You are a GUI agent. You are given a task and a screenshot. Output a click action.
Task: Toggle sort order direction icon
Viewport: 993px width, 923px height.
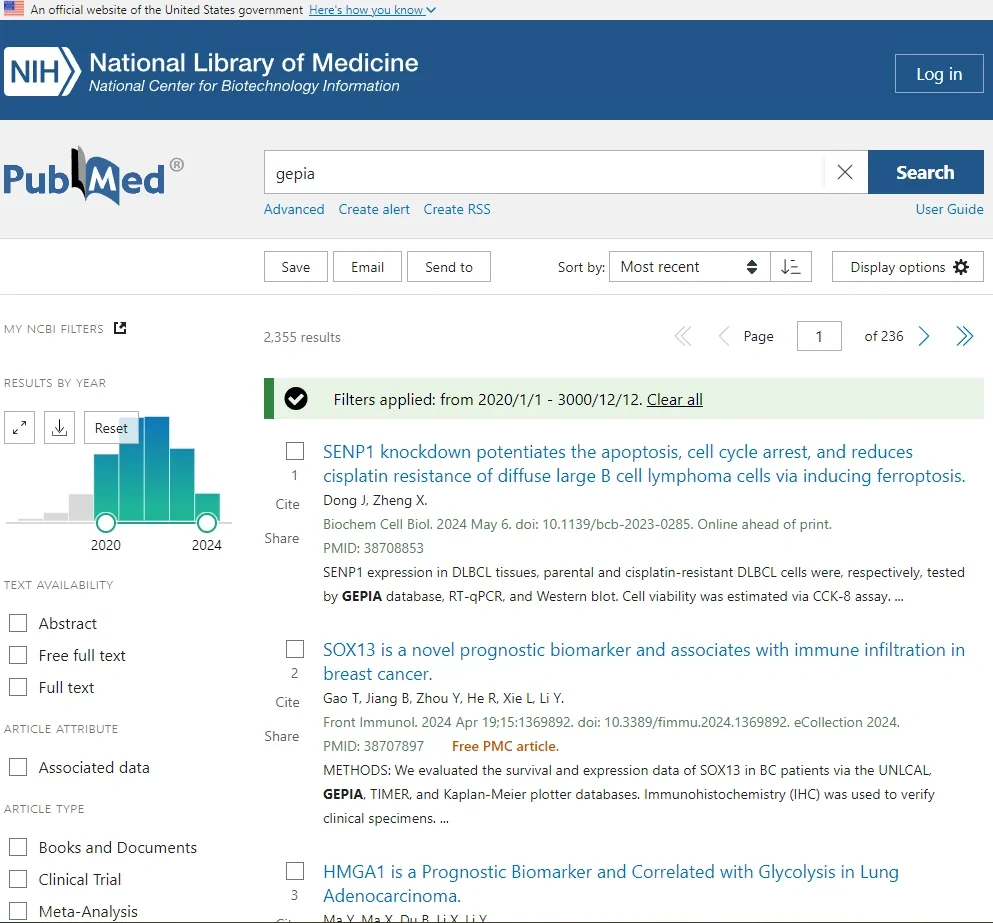(790, 267)
